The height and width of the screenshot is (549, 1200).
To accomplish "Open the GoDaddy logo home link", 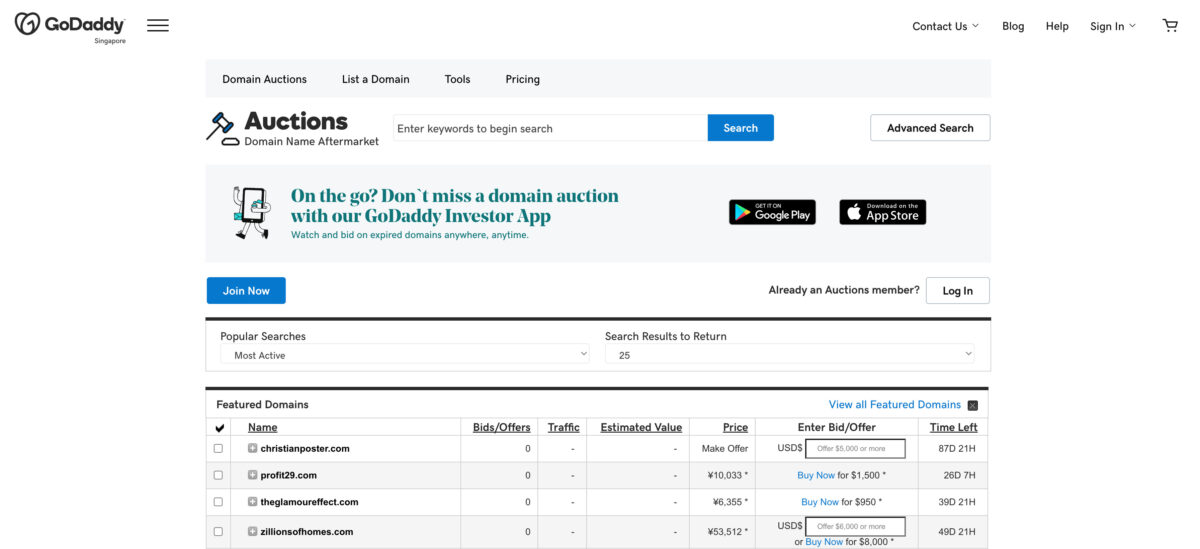I will pyautogui.click(x=70, y=26).
